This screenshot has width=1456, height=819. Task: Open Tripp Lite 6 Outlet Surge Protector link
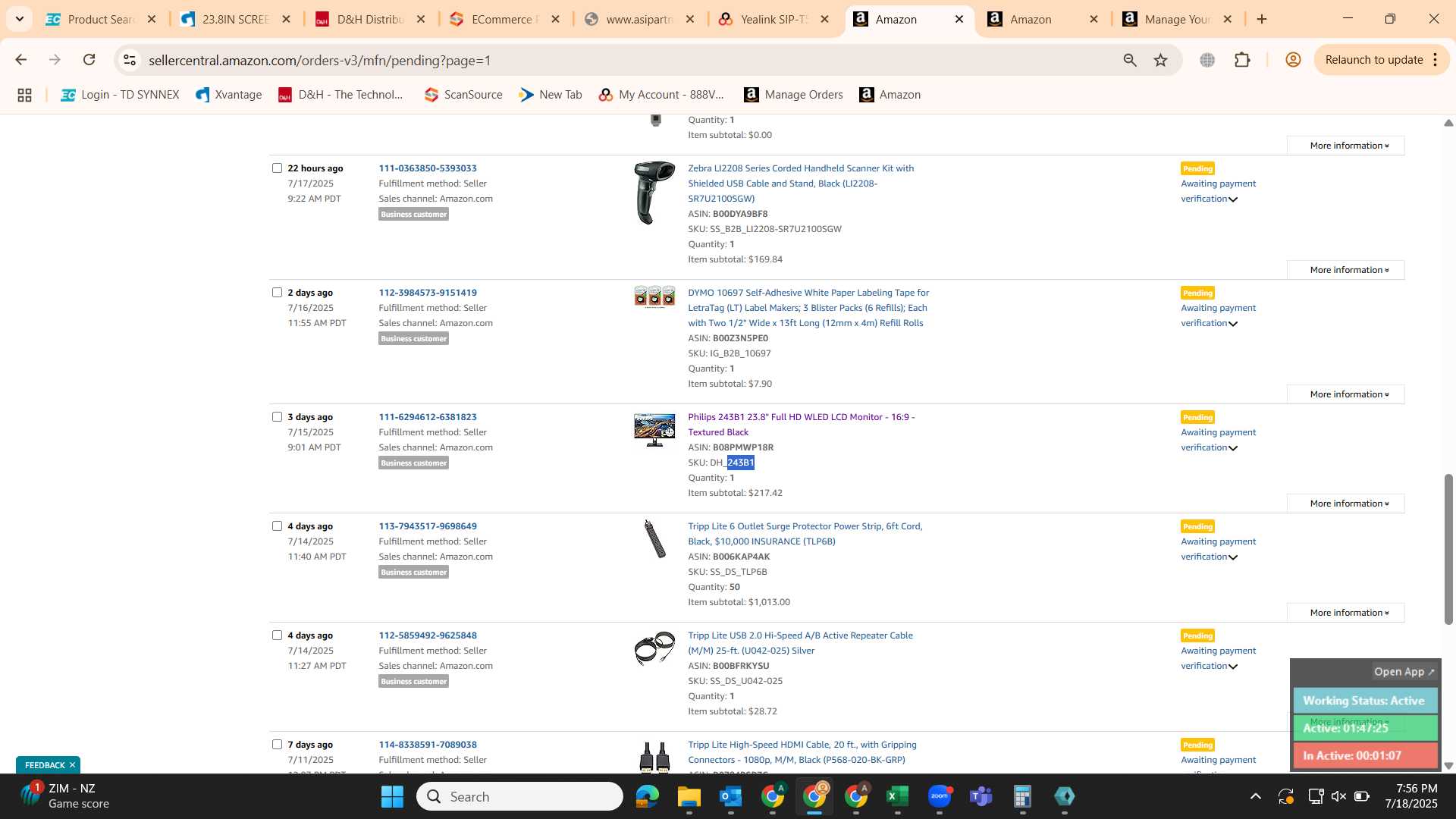coord(805,534)
